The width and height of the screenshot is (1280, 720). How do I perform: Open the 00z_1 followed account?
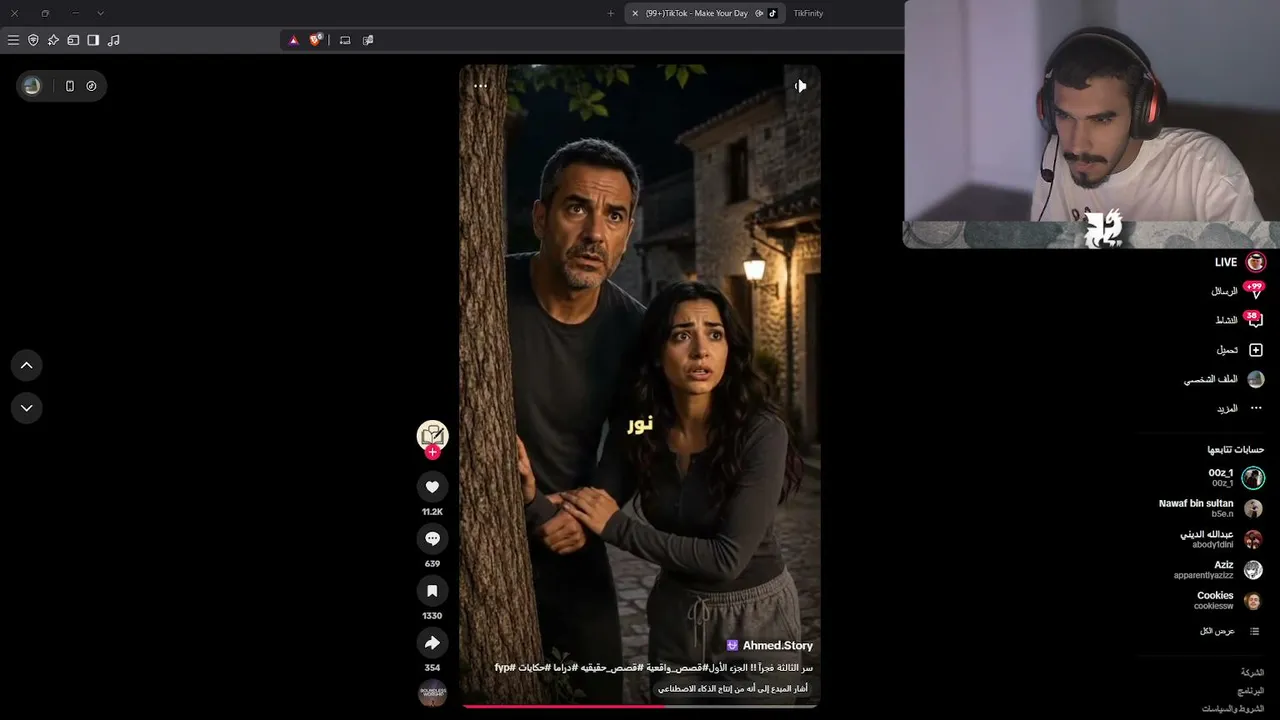pyautogui.click(x=1235, y=477)
